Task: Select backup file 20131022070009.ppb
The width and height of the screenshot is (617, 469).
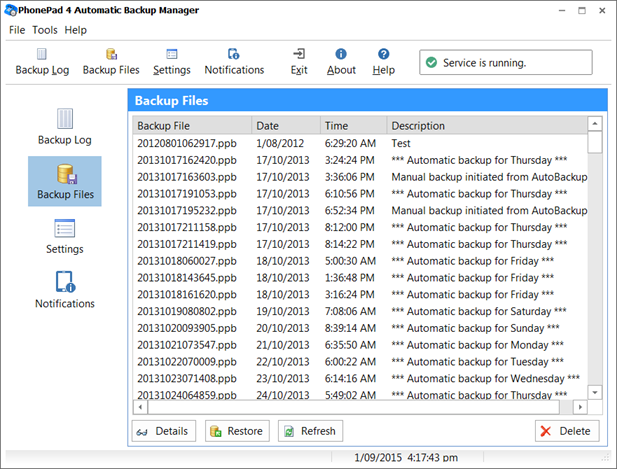Action: 187,362
